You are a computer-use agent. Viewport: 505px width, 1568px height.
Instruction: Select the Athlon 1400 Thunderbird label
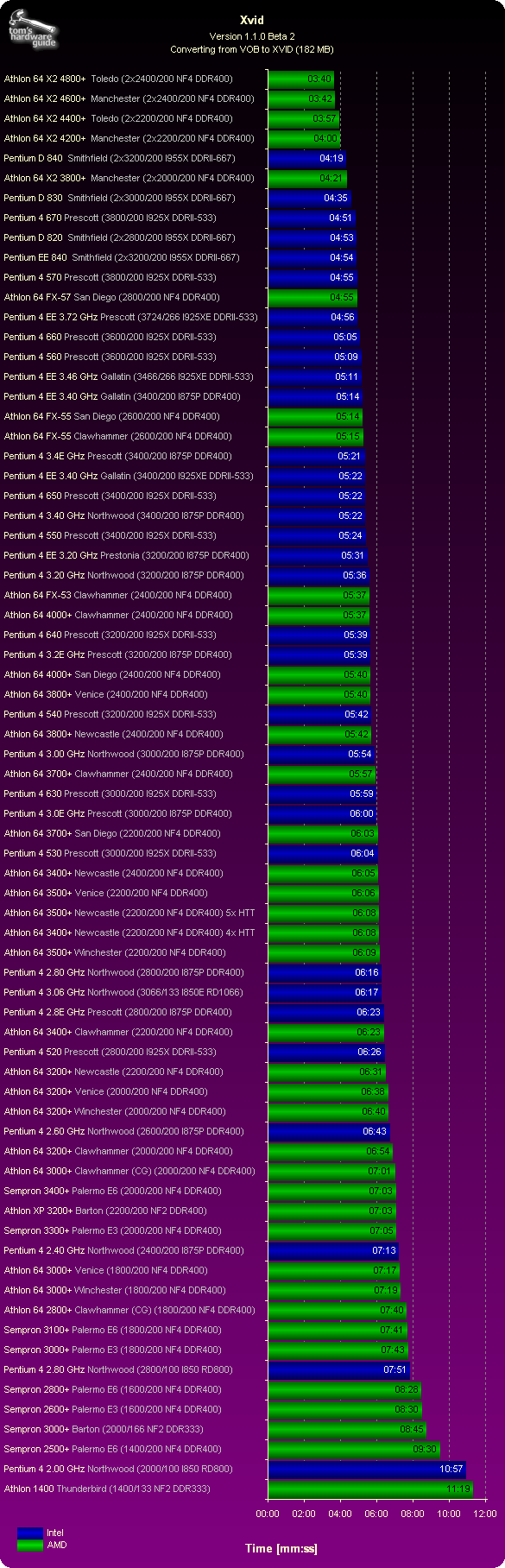pos(107,1489)
